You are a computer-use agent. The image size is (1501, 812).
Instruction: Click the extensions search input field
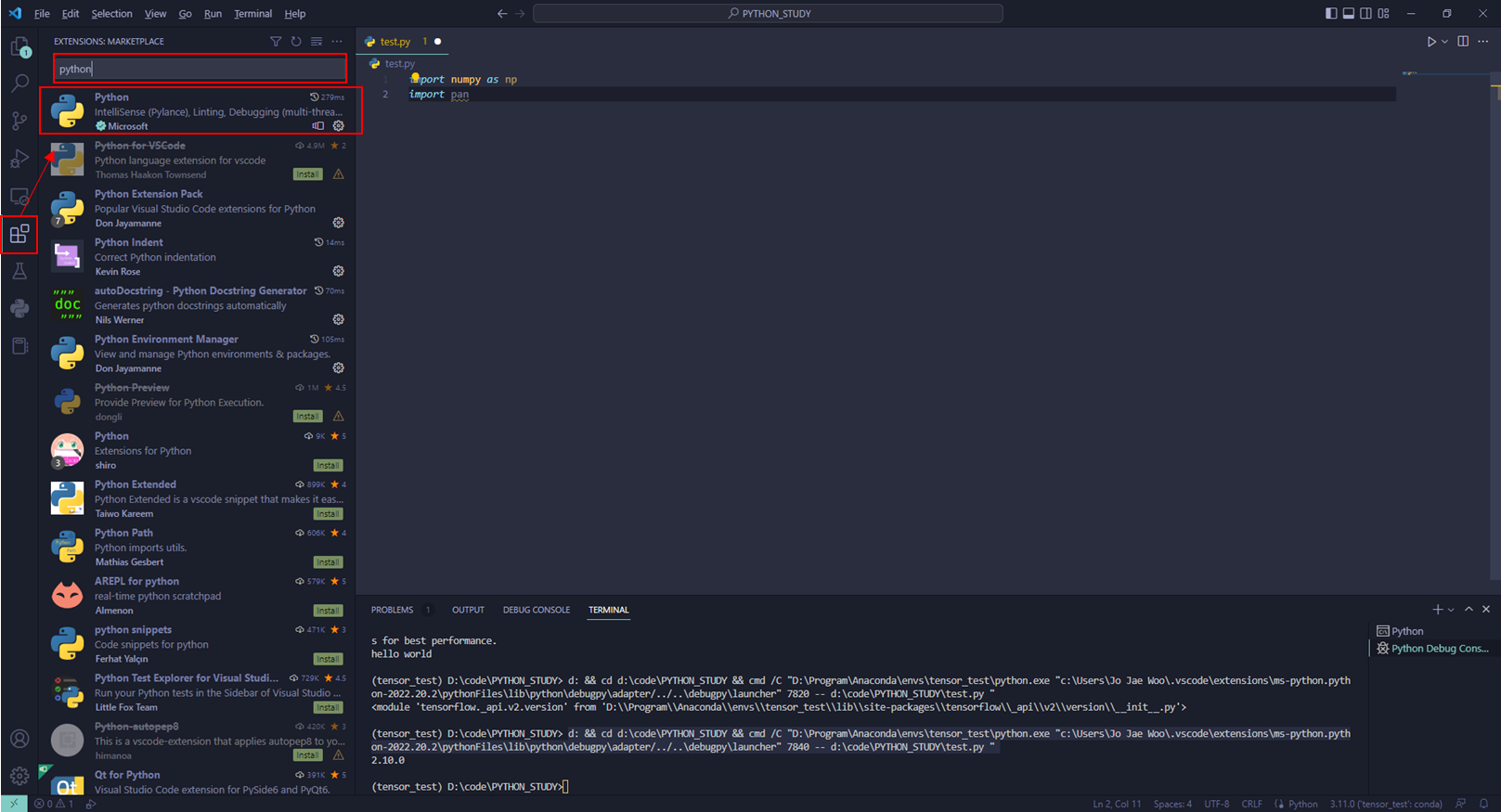pyautogui.click(x=200, y=69)
